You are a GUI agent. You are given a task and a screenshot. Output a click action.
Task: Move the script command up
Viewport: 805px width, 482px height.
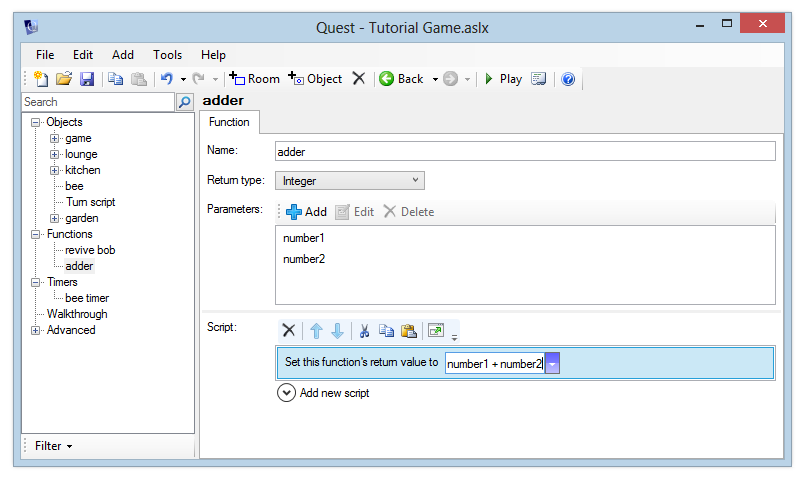(x=316, y=331)
